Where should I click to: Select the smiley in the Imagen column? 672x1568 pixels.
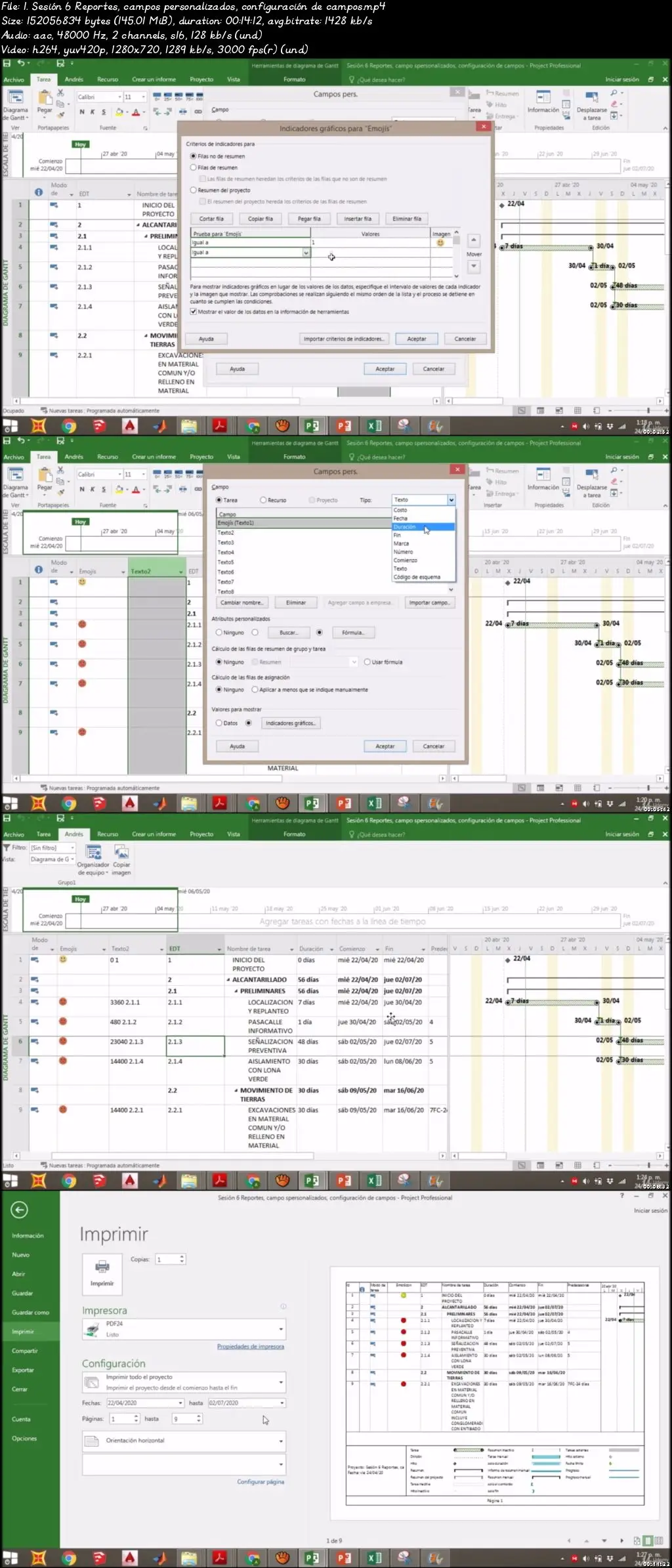[x=440, y=243]
